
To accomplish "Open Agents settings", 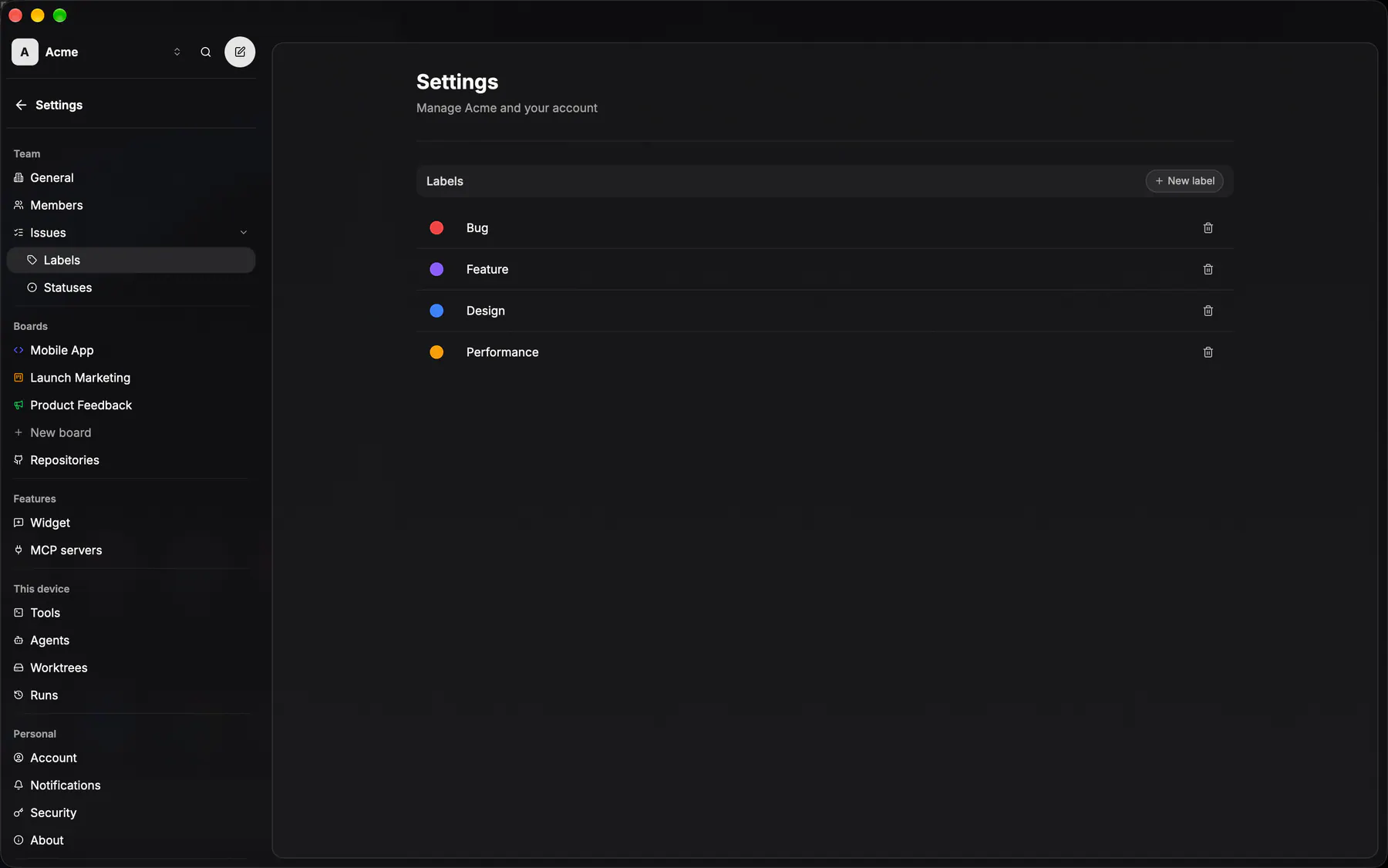I will [131, 641].
